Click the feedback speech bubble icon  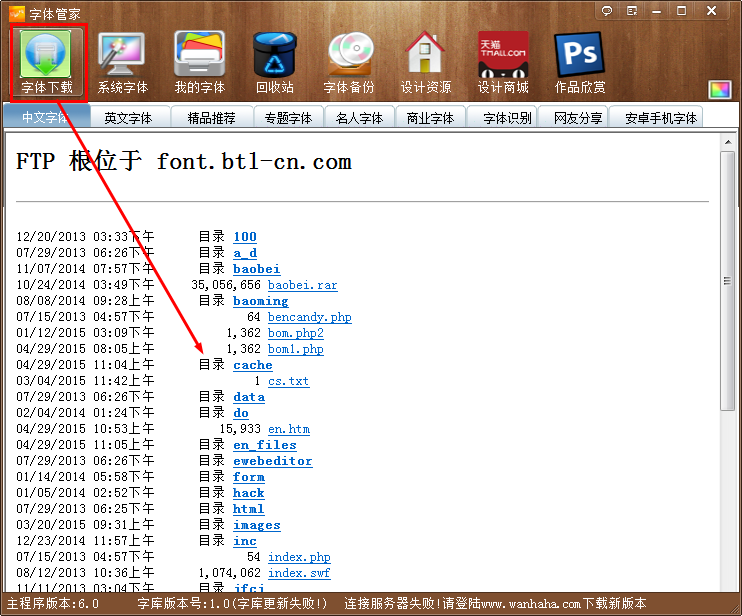(607, 11)
